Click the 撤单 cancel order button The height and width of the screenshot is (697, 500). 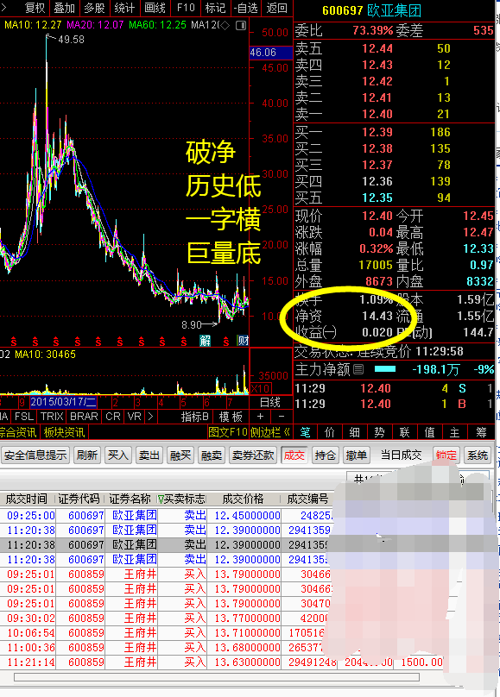[x=356, y=455]
